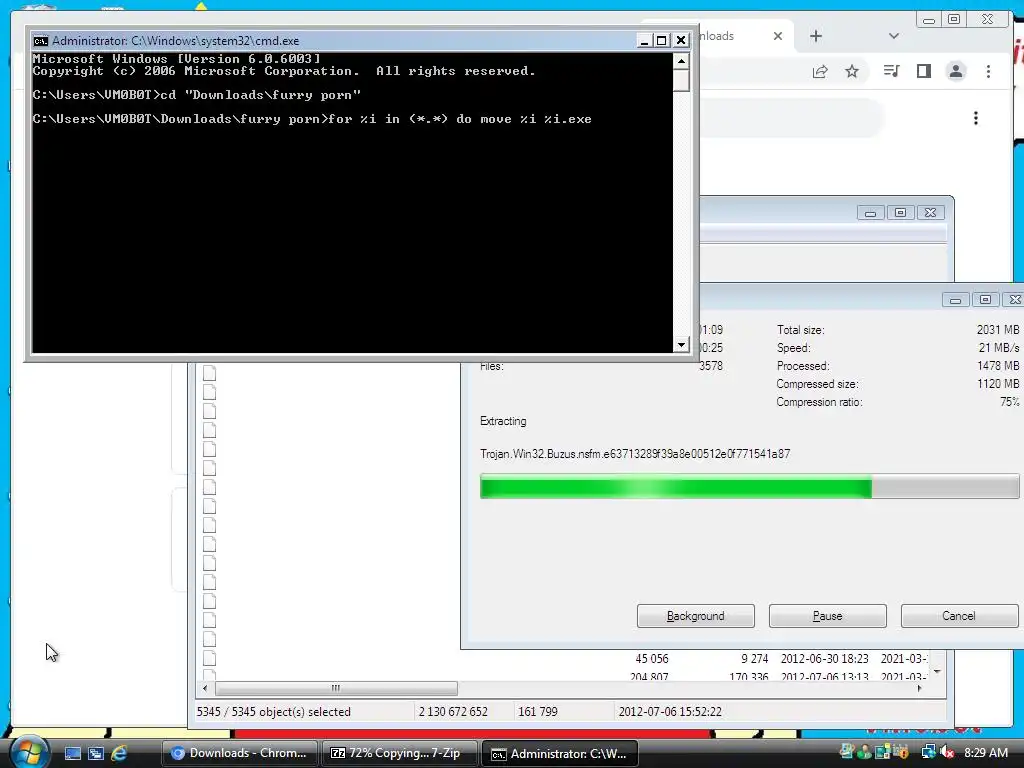Viewport: 1024px width, 768px height.
Task: Click Chrome share icon in address bar
Action: [820, 71]
